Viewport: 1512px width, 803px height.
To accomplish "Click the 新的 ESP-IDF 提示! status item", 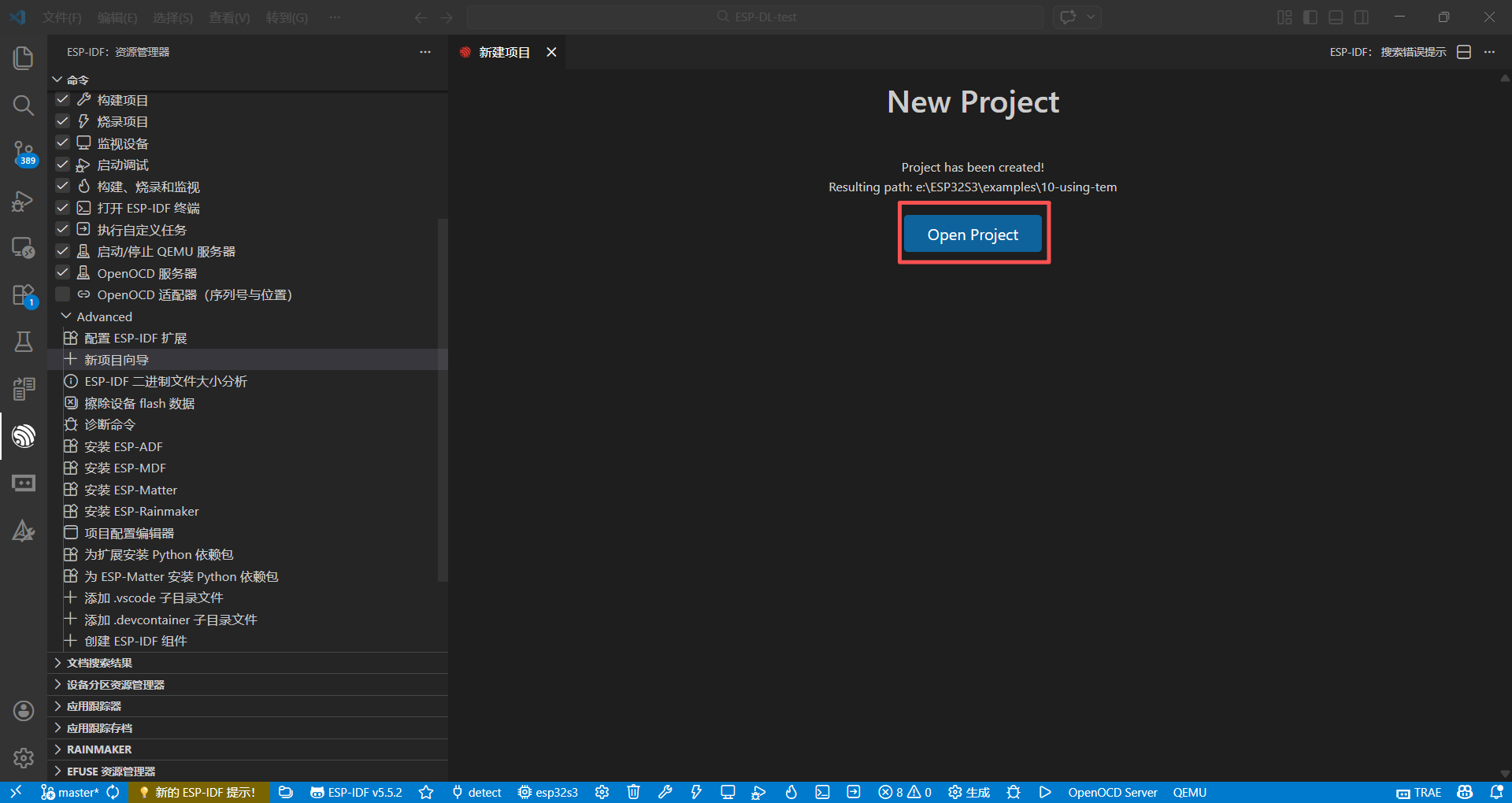I will [198, 792].
